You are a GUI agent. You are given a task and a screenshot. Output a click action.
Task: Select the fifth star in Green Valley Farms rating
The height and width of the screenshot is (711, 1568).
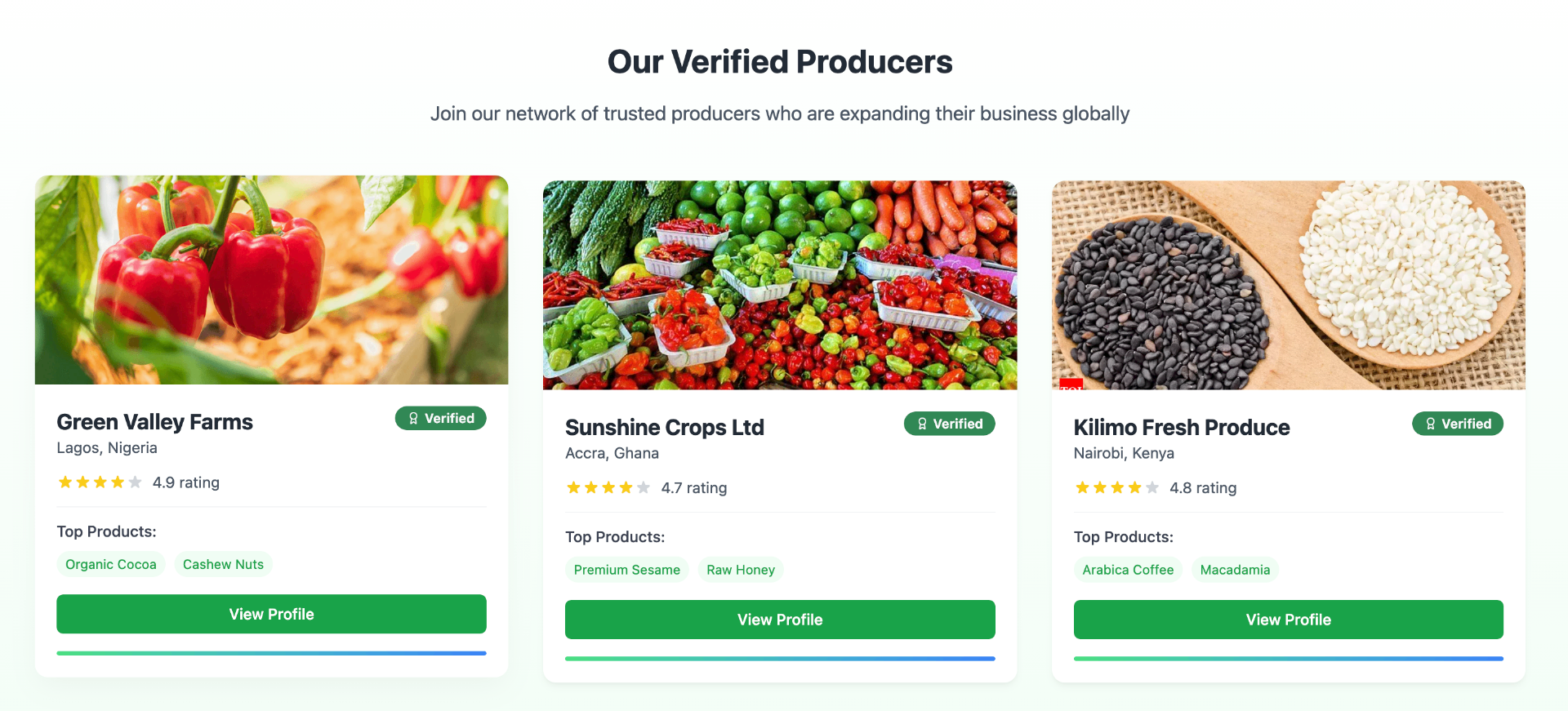(135, 482)
